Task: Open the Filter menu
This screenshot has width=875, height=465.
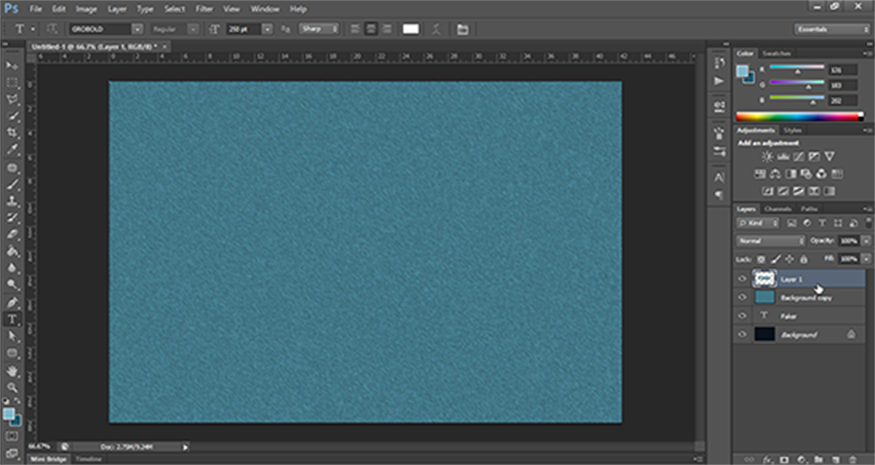Action: coord(204,8)
